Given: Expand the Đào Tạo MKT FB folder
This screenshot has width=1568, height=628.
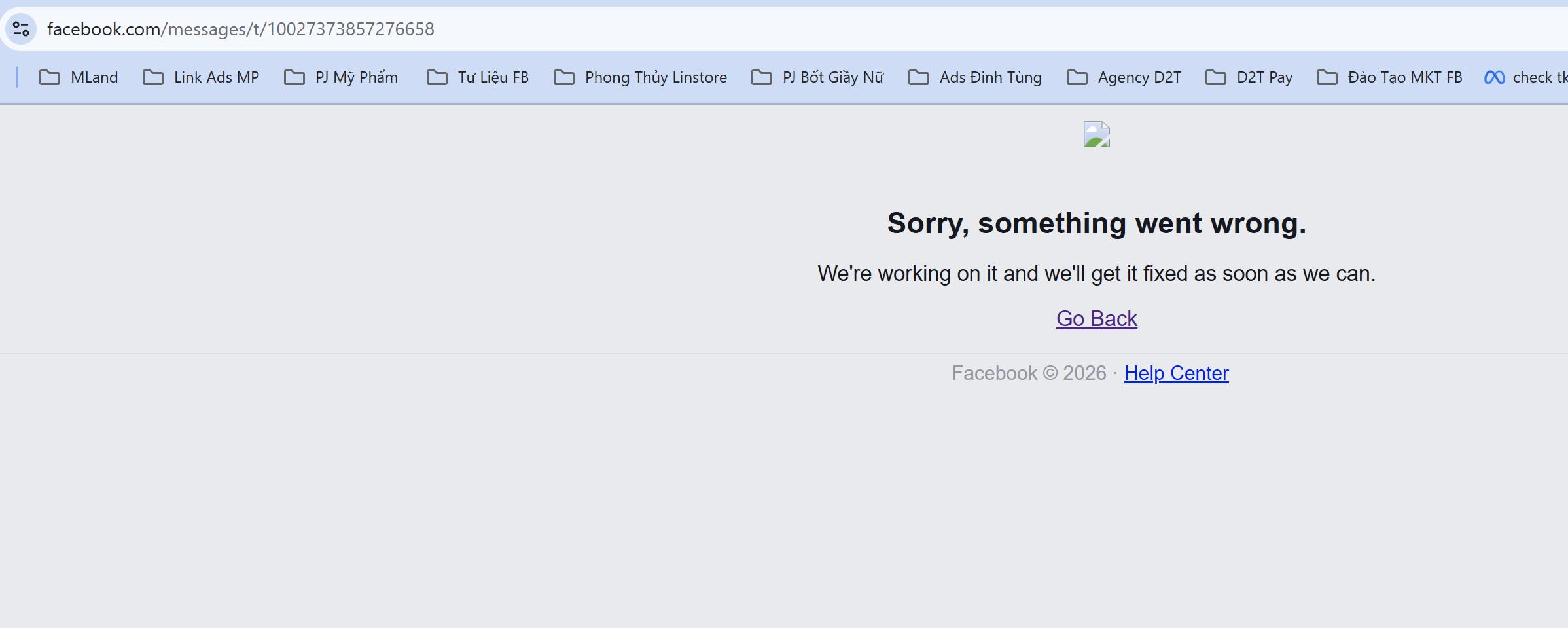Looking at the screenshot, I should tap(1389, 77).
